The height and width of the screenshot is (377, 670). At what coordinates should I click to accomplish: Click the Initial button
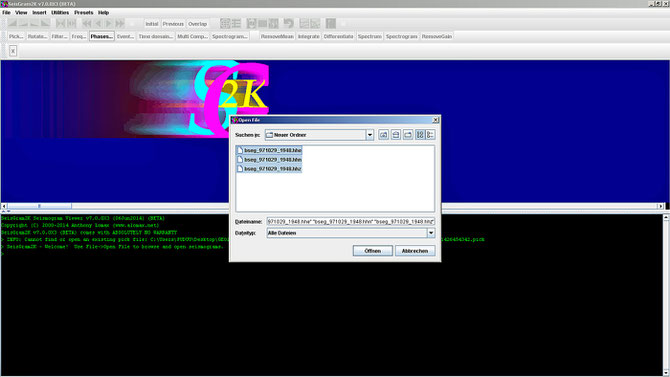pos(152,24)
